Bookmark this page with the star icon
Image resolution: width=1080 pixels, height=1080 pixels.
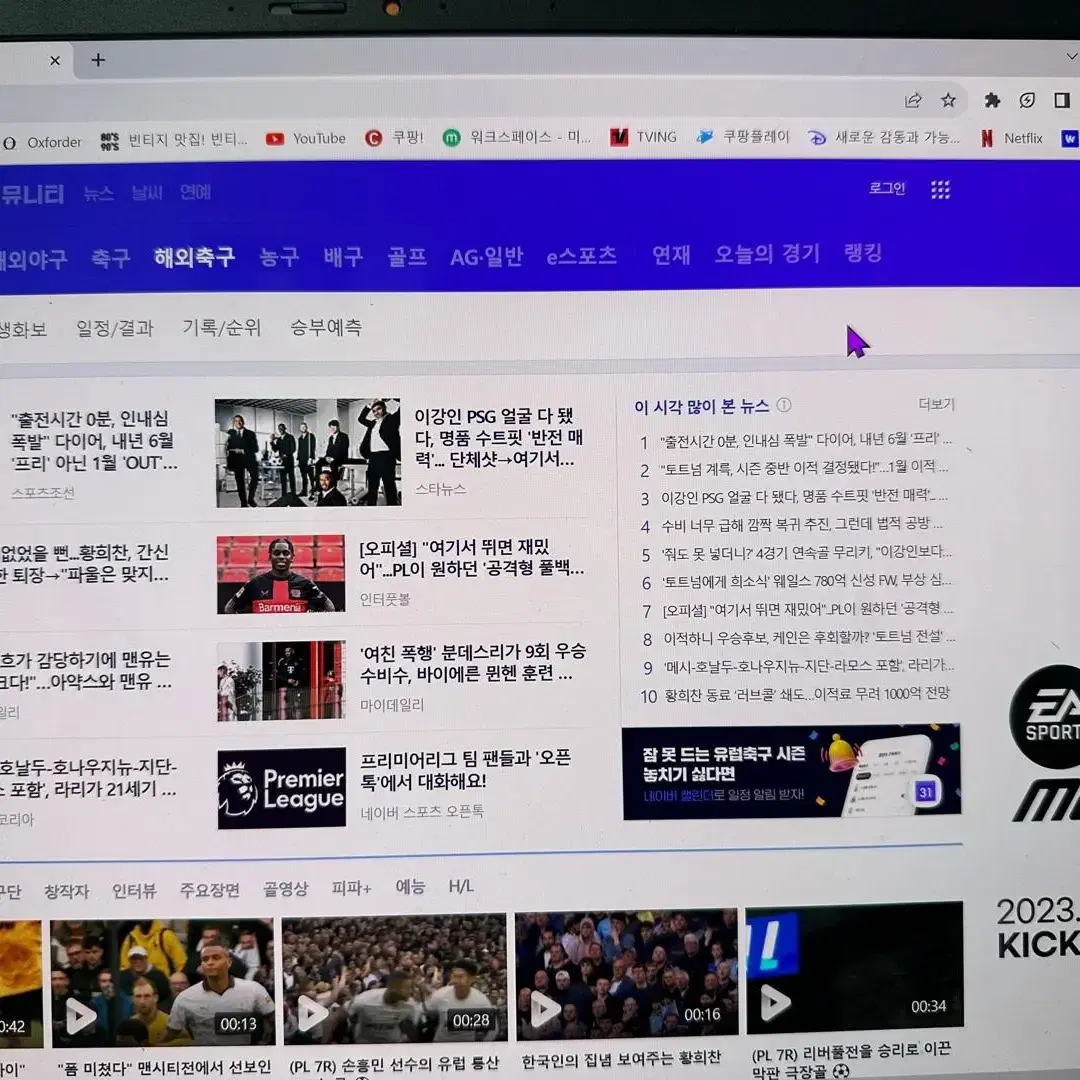(x=948, y=101)
